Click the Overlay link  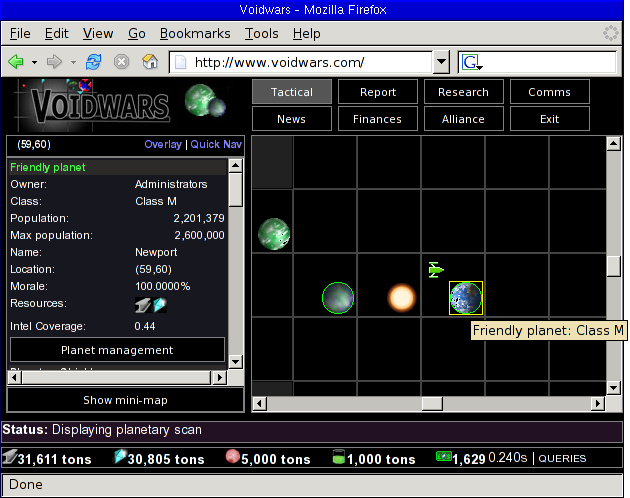tap(163, 144)
